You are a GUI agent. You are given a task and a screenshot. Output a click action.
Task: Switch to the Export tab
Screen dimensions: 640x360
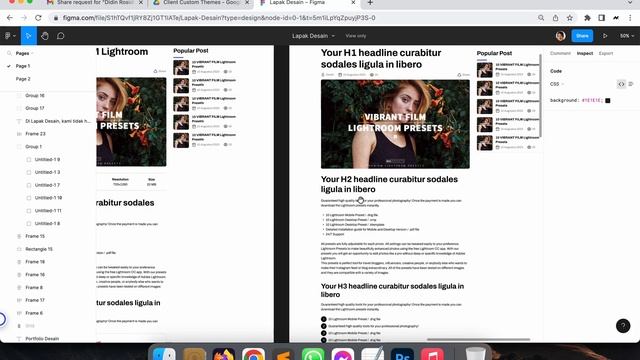tap(606, 53)
